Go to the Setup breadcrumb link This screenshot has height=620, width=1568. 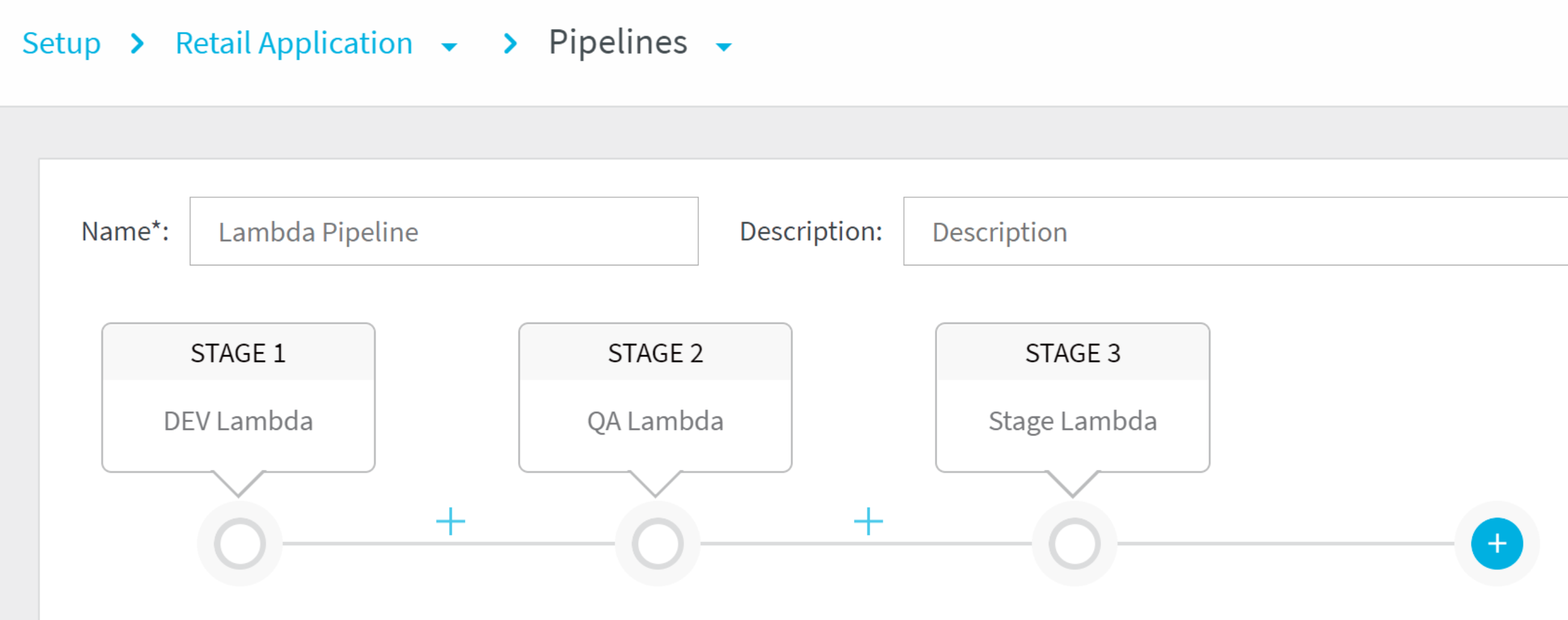pyautogui.click(x=62, y=43)
